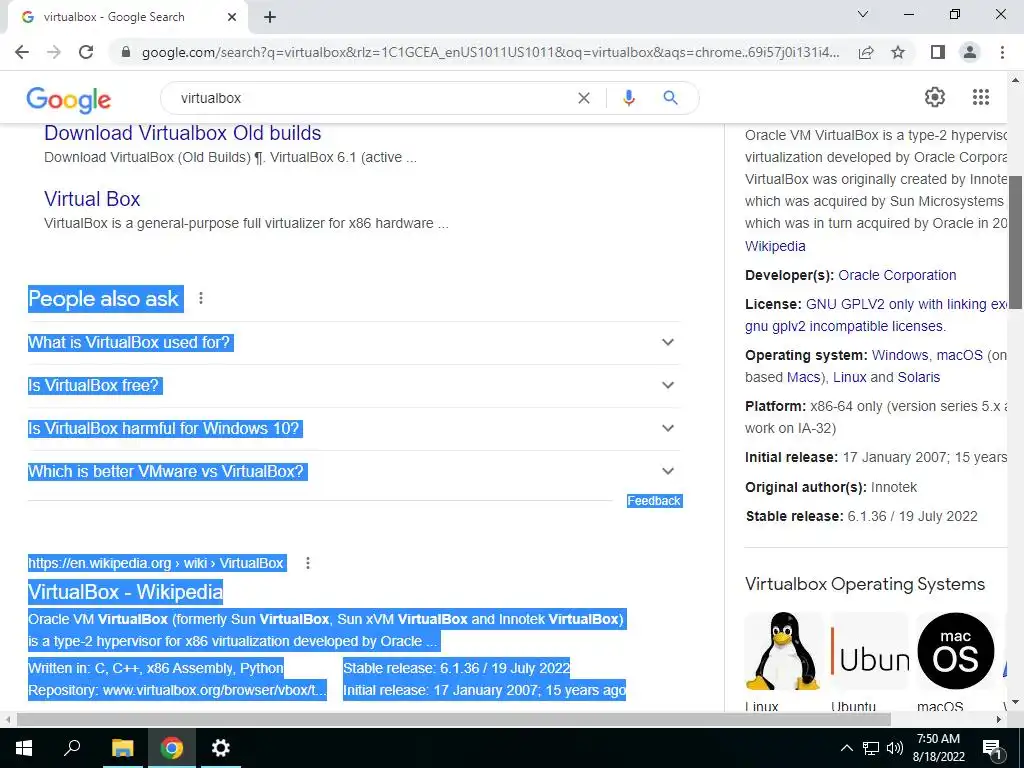Open the Virtual Box sitelink

click(92, 199)
